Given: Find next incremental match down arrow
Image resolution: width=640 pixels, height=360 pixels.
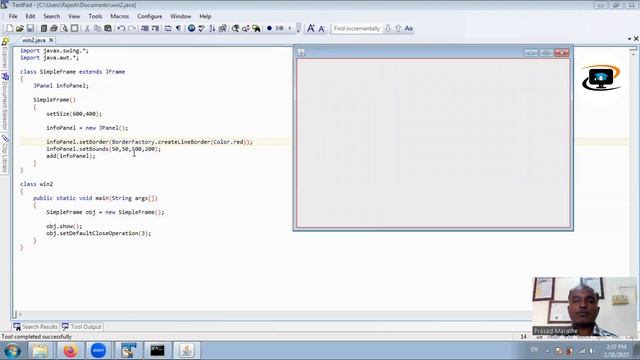Looking at the screenshot, I should click(388, 29).
